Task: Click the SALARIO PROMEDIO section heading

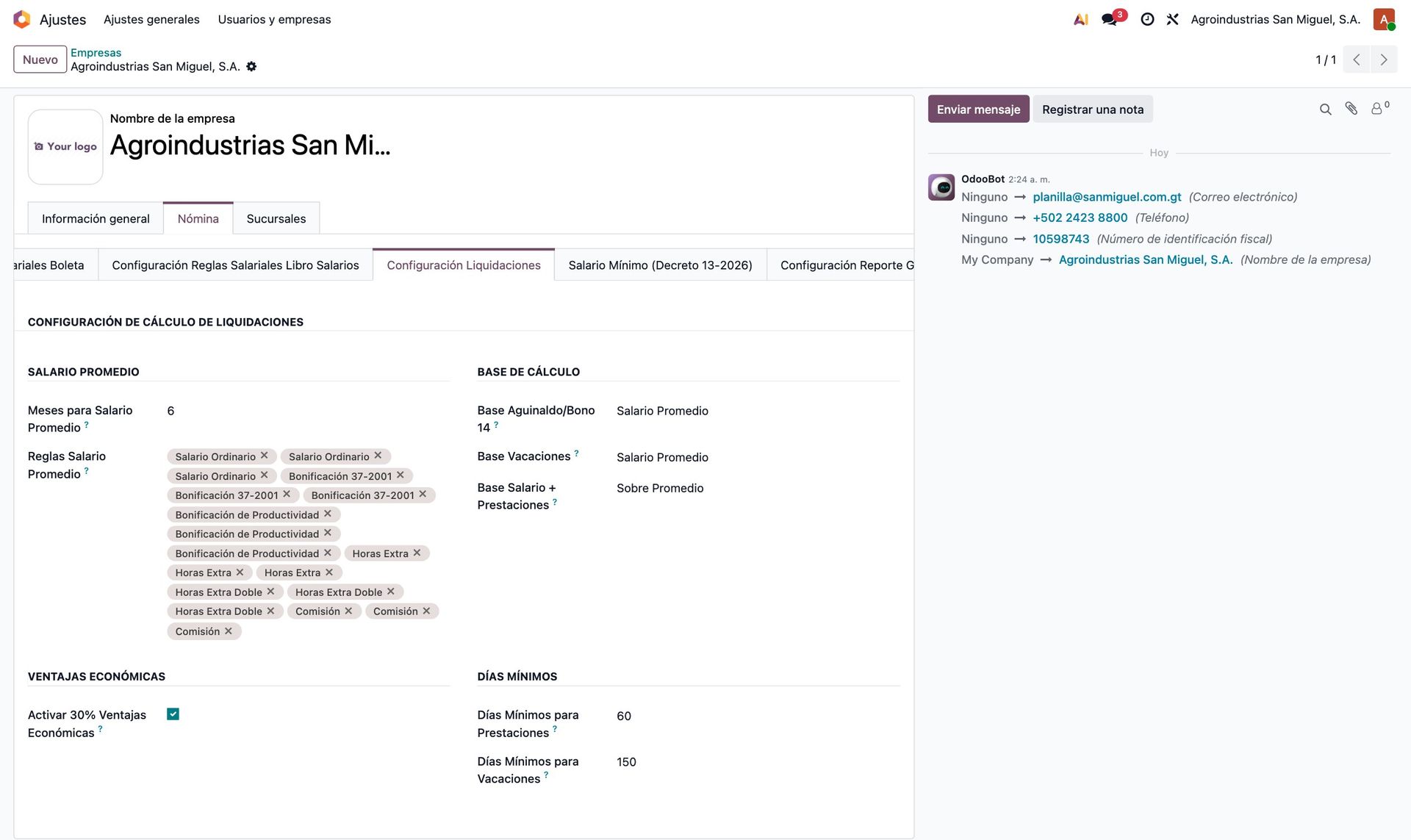Action: click(x=83, y=372)
